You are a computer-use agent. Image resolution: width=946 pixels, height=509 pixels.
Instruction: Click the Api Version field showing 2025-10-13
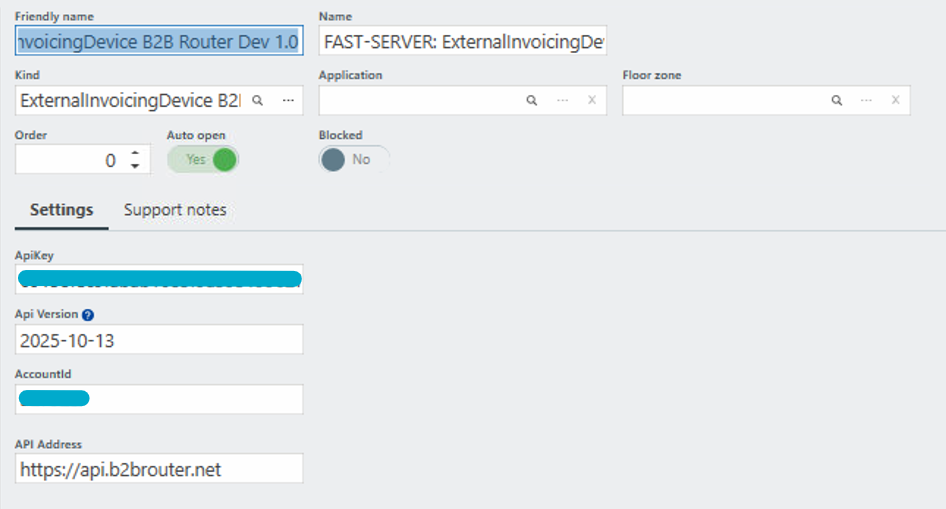point(159,340)
